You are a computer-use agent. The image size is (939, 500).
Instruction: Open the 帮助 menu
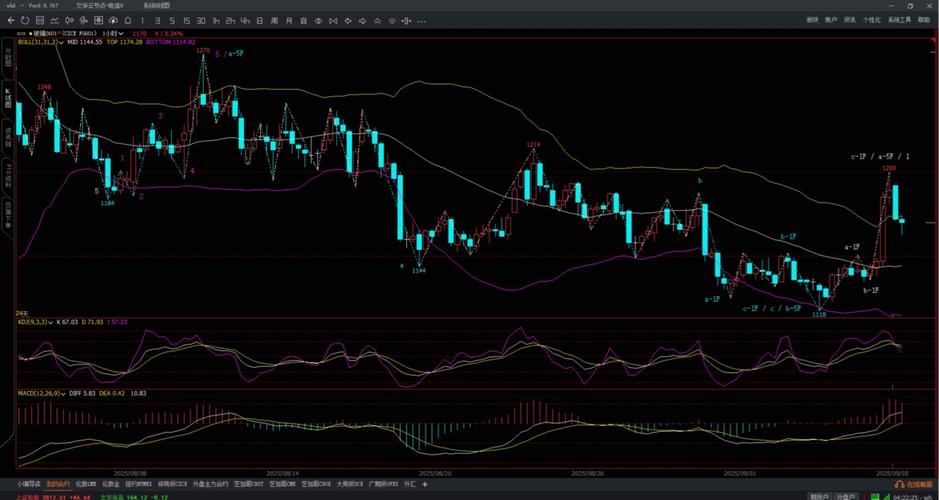924,20
